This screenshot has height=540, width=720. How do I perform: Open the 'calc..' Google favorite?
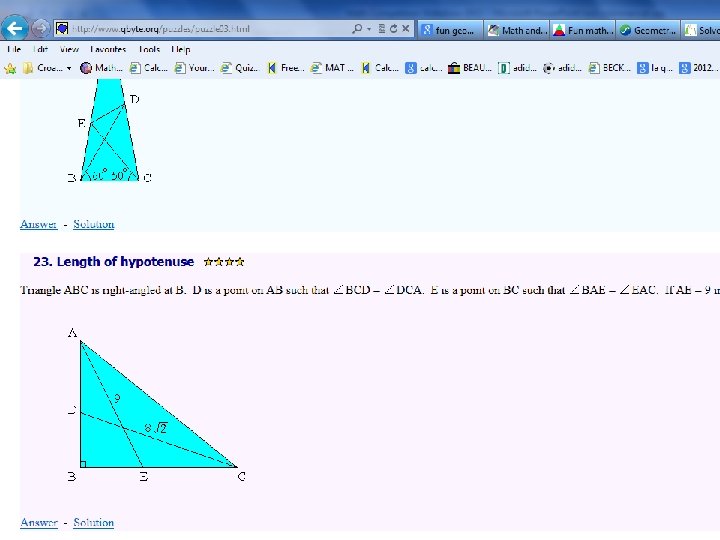tap(423, 68)
